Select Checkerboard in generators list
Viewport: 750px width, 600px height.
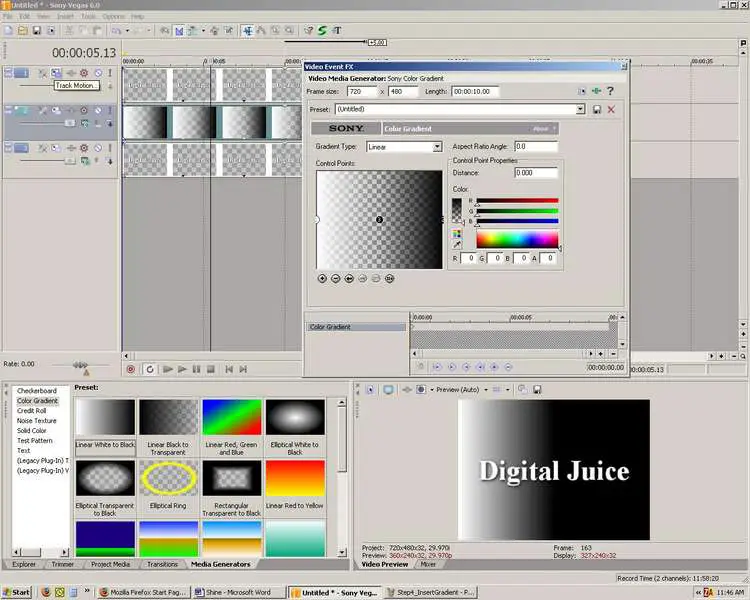[37, 391]
